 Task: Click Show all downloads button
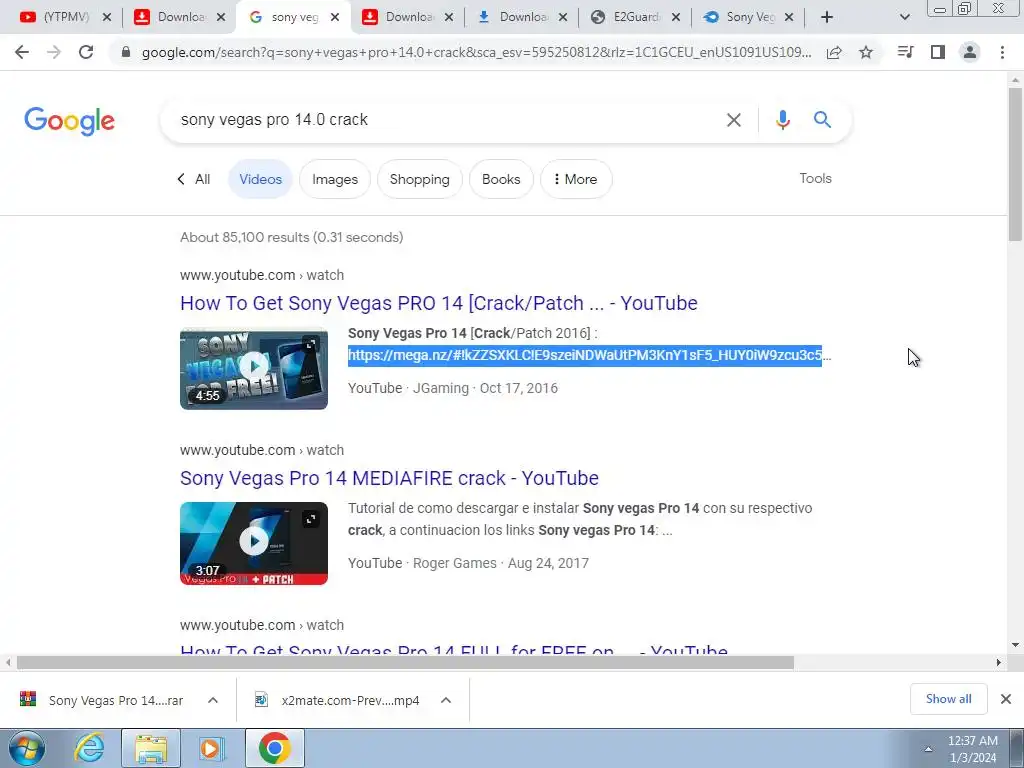tap(948, 699)
